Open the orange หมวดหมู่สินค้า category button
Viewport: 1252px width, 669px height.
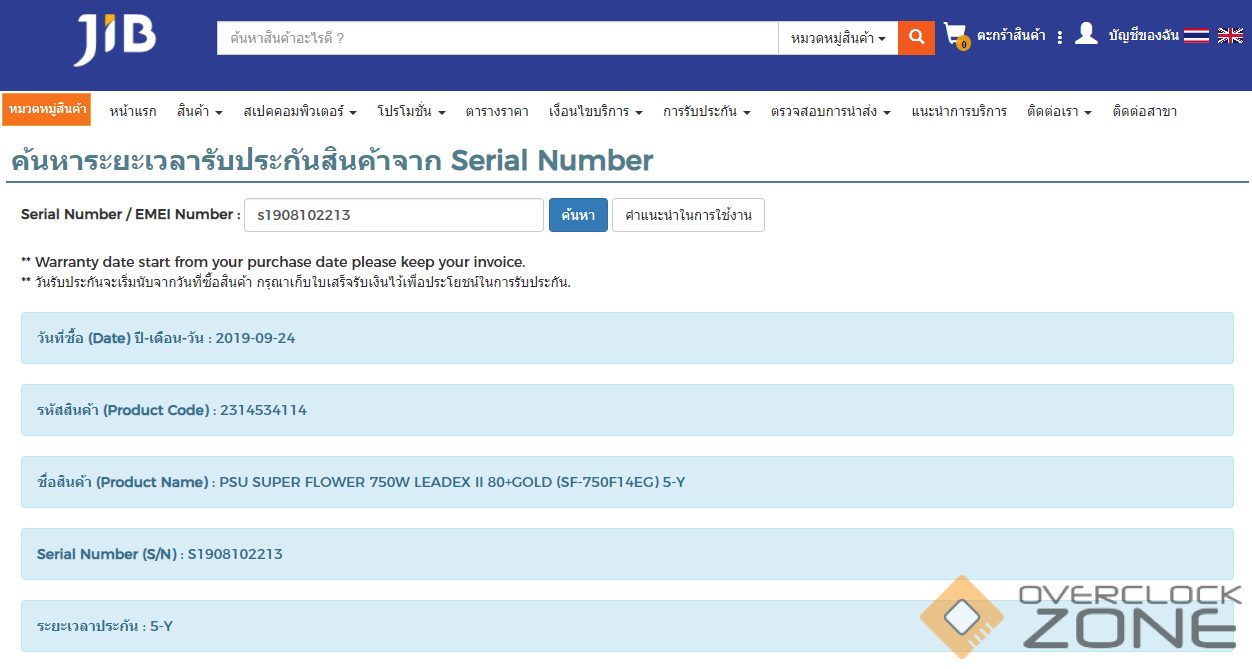(46, 109)
